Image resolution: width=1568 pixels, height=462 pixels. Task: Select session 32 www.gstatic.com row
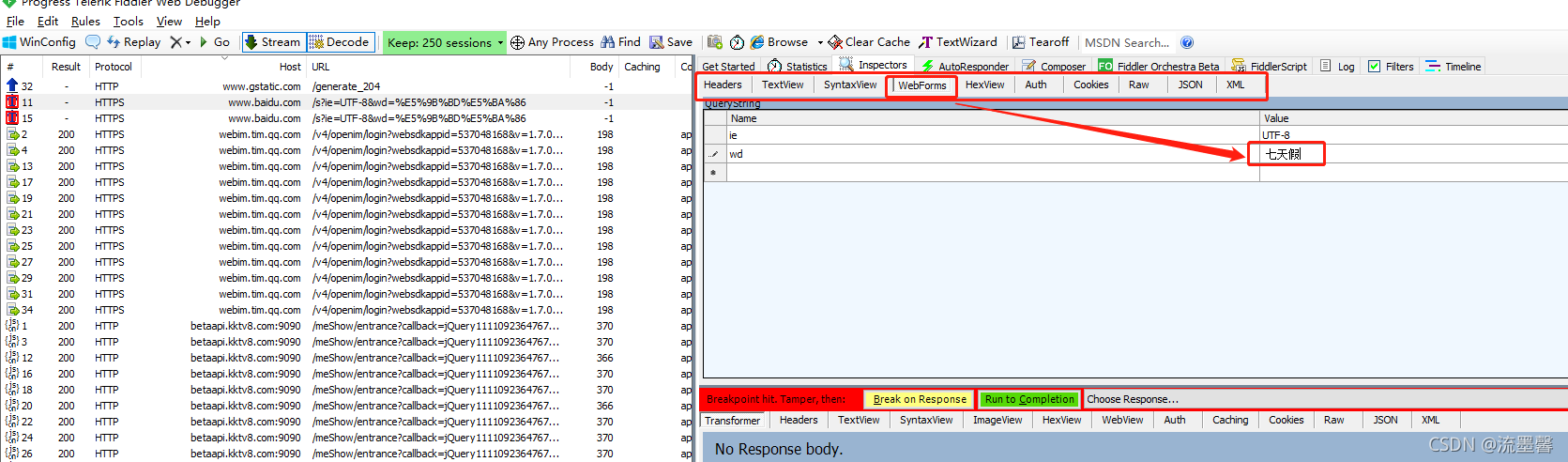coord(345,86)
